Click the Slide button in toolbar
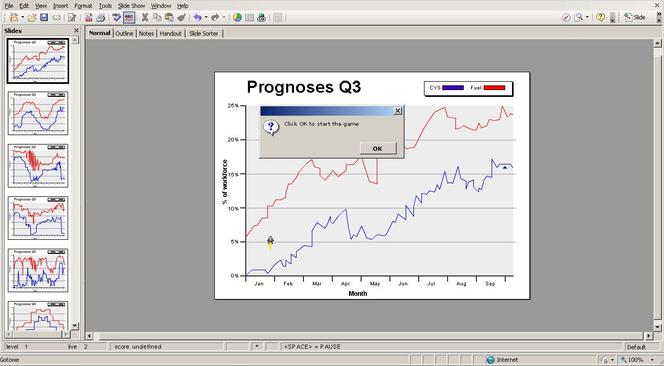This screenshot has height=366, width=664. point(635,17)
